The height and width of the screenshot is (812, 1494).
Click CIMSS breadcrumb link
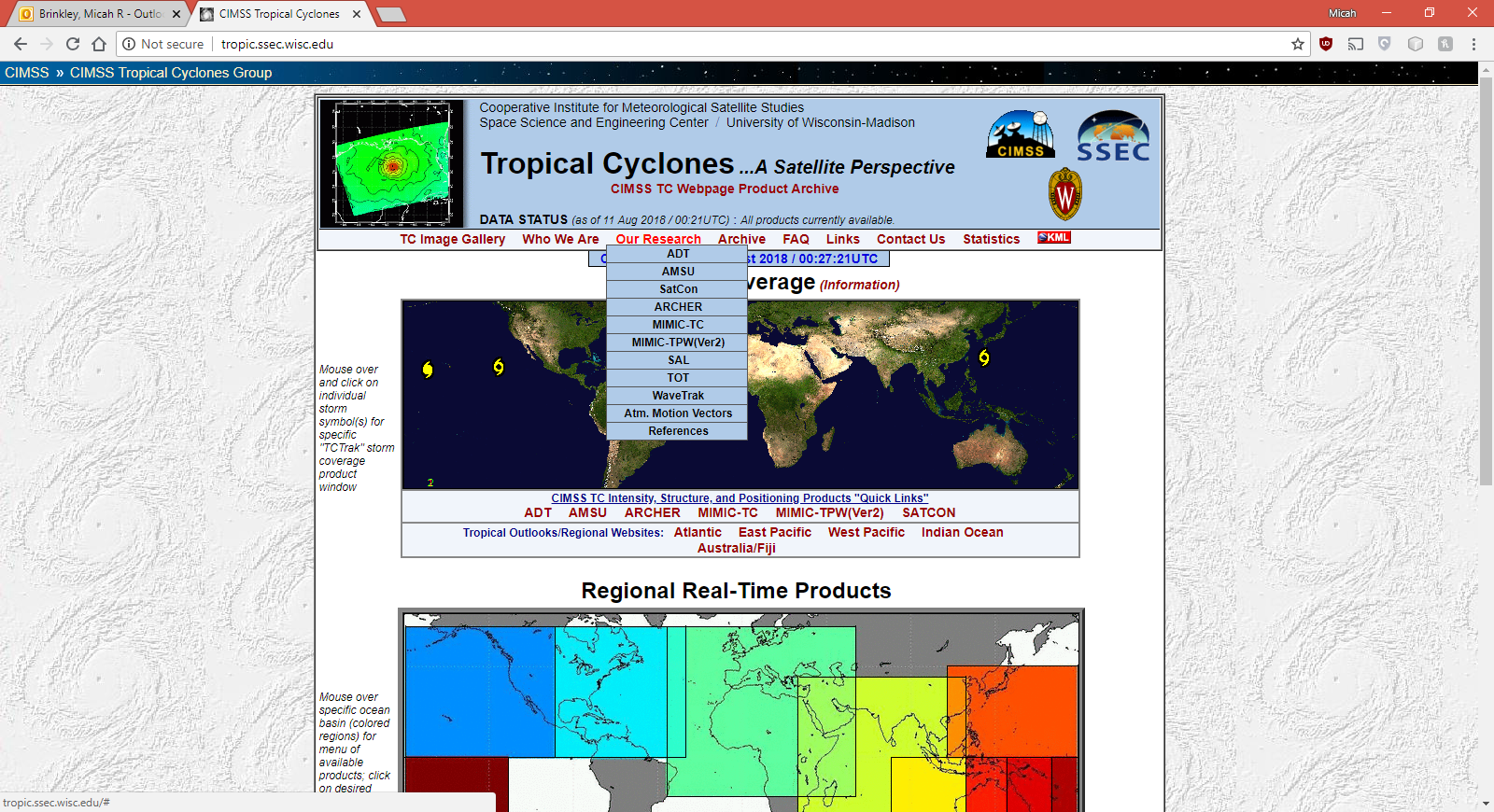pyautogui.click(x=27, y=73)
